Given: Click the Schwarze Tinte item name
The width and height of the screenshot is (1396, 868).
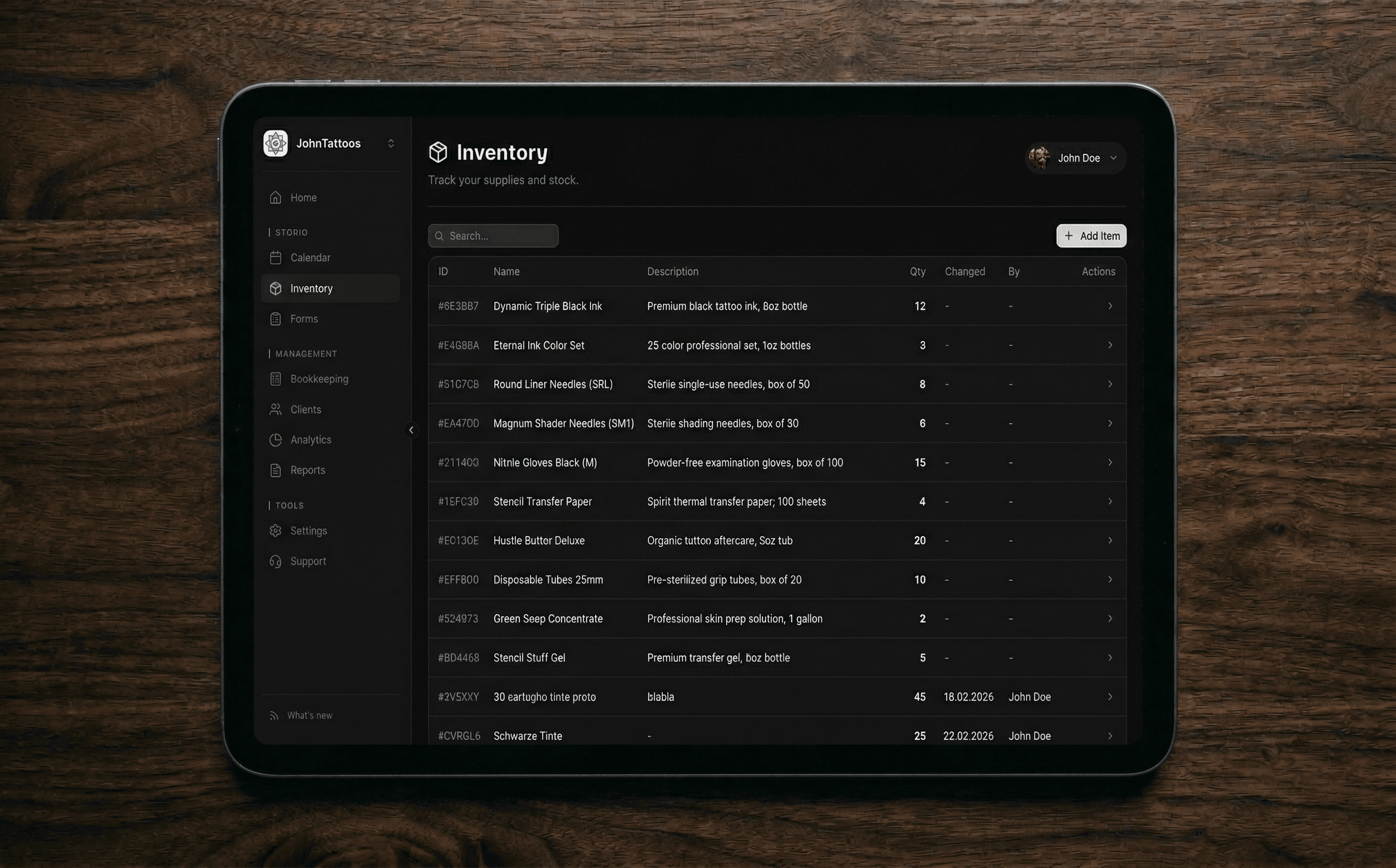Looking at the screenshot, I should pos(527,736).
